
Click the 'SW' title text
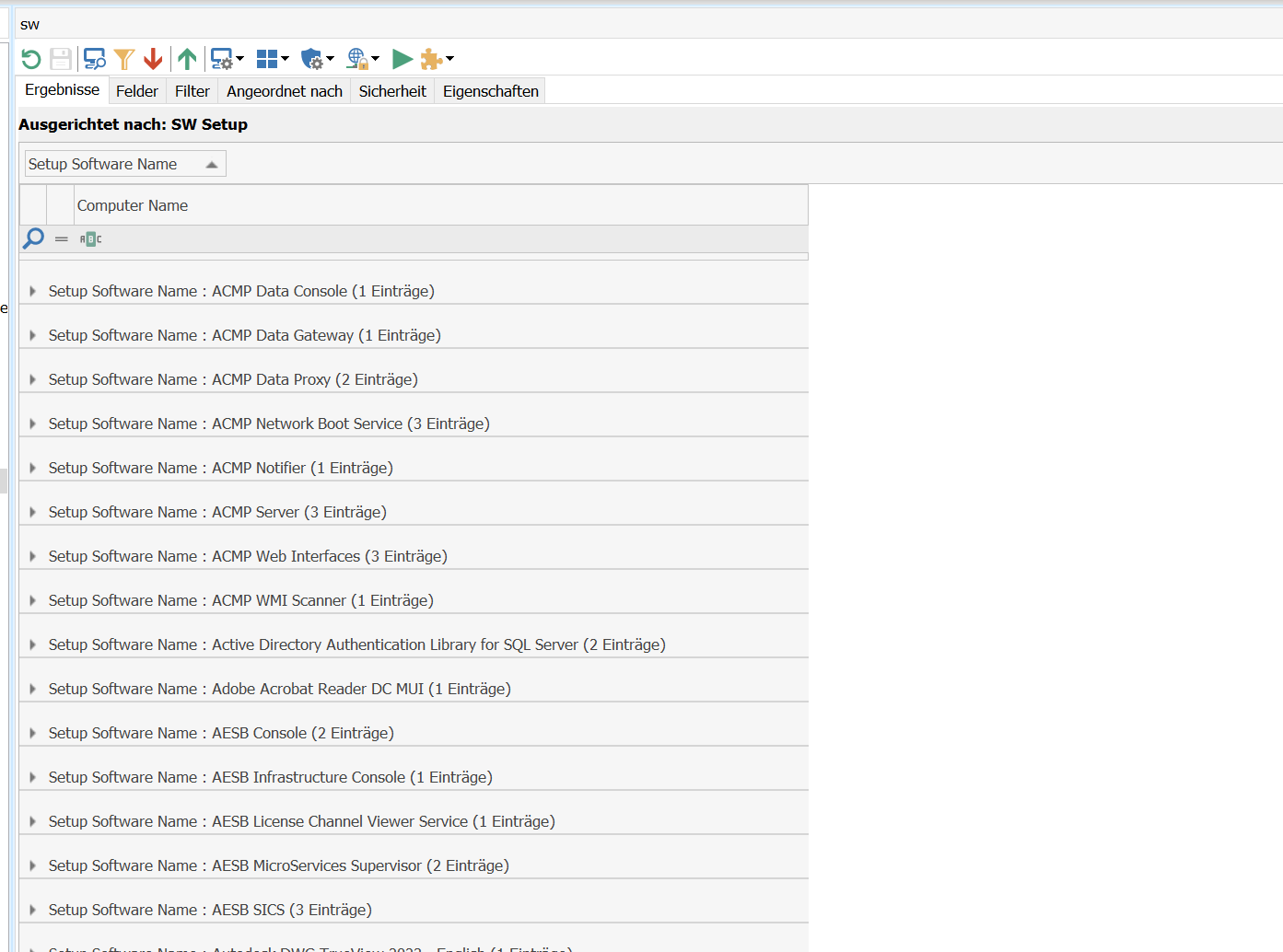(x=29, y=25)
